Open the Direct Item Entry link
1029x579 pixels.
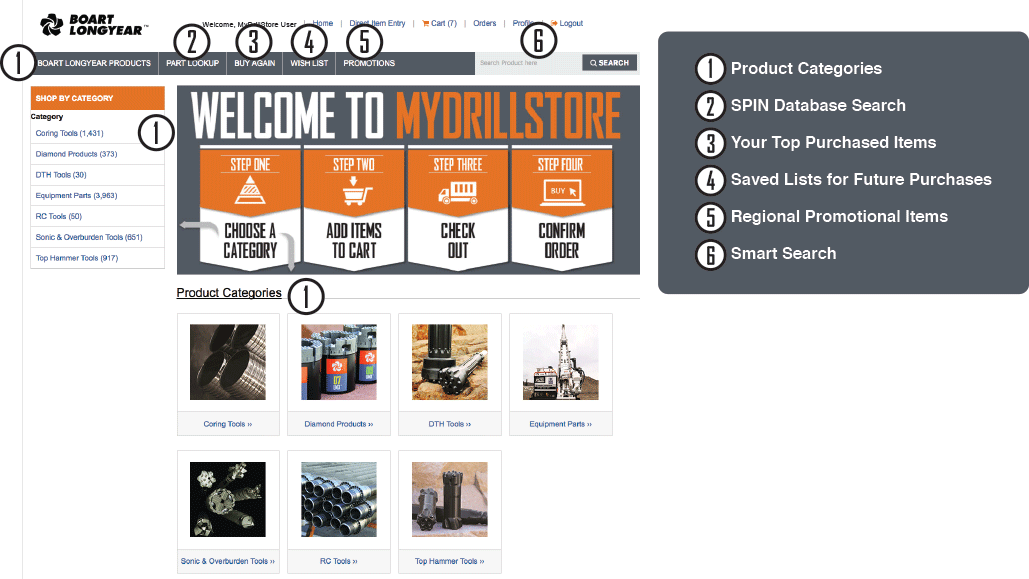pos(377,23)
